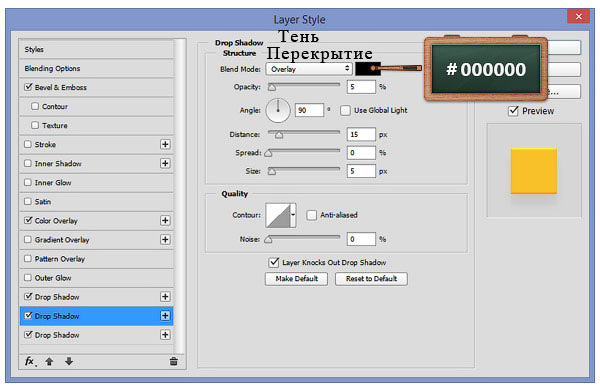Click plus icon on last Drop Shadow row
This screenshot has width=600, height=390.
tap(165, 335)
